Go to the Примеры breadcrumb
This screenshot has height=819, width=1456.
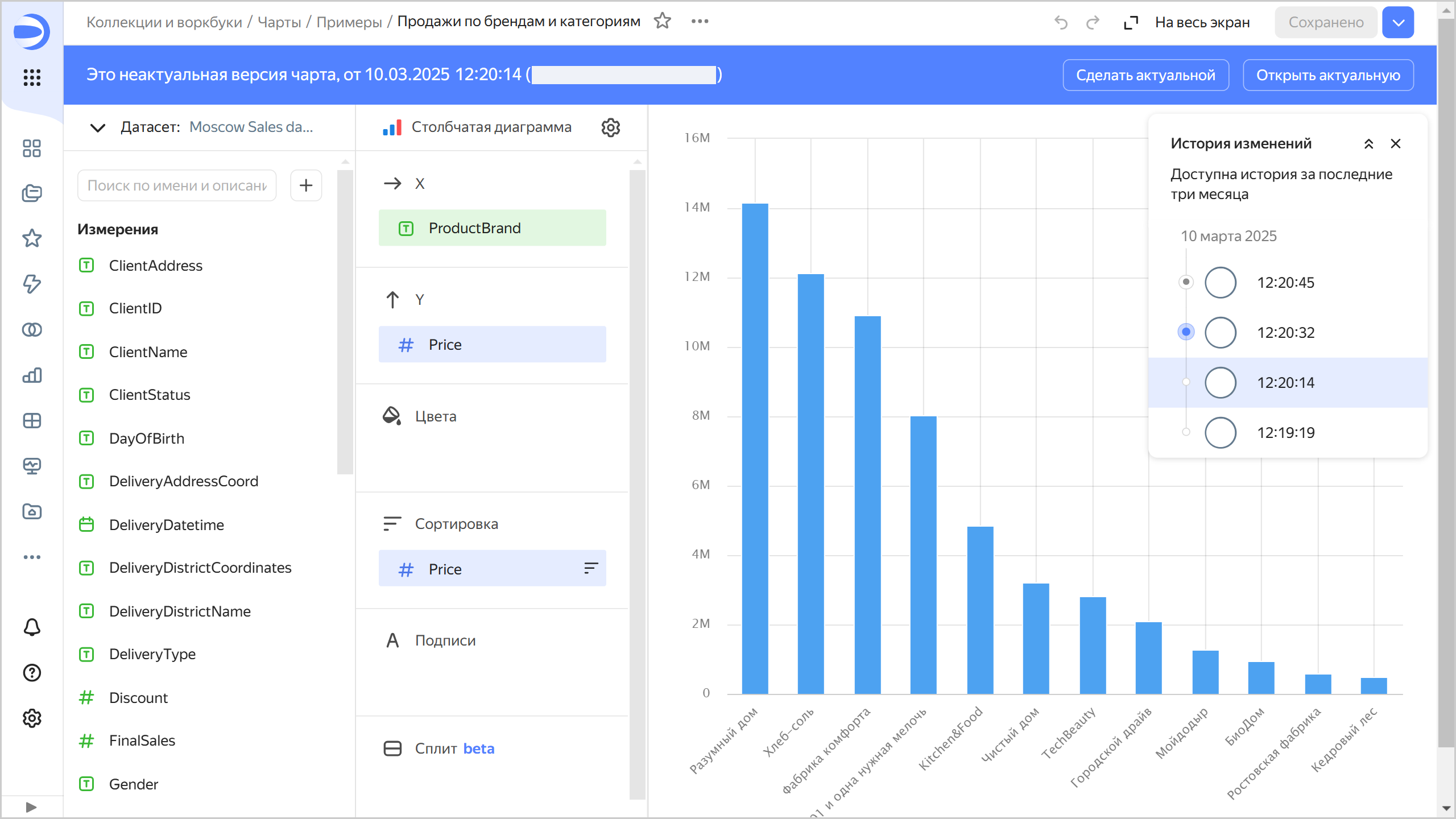349,22
